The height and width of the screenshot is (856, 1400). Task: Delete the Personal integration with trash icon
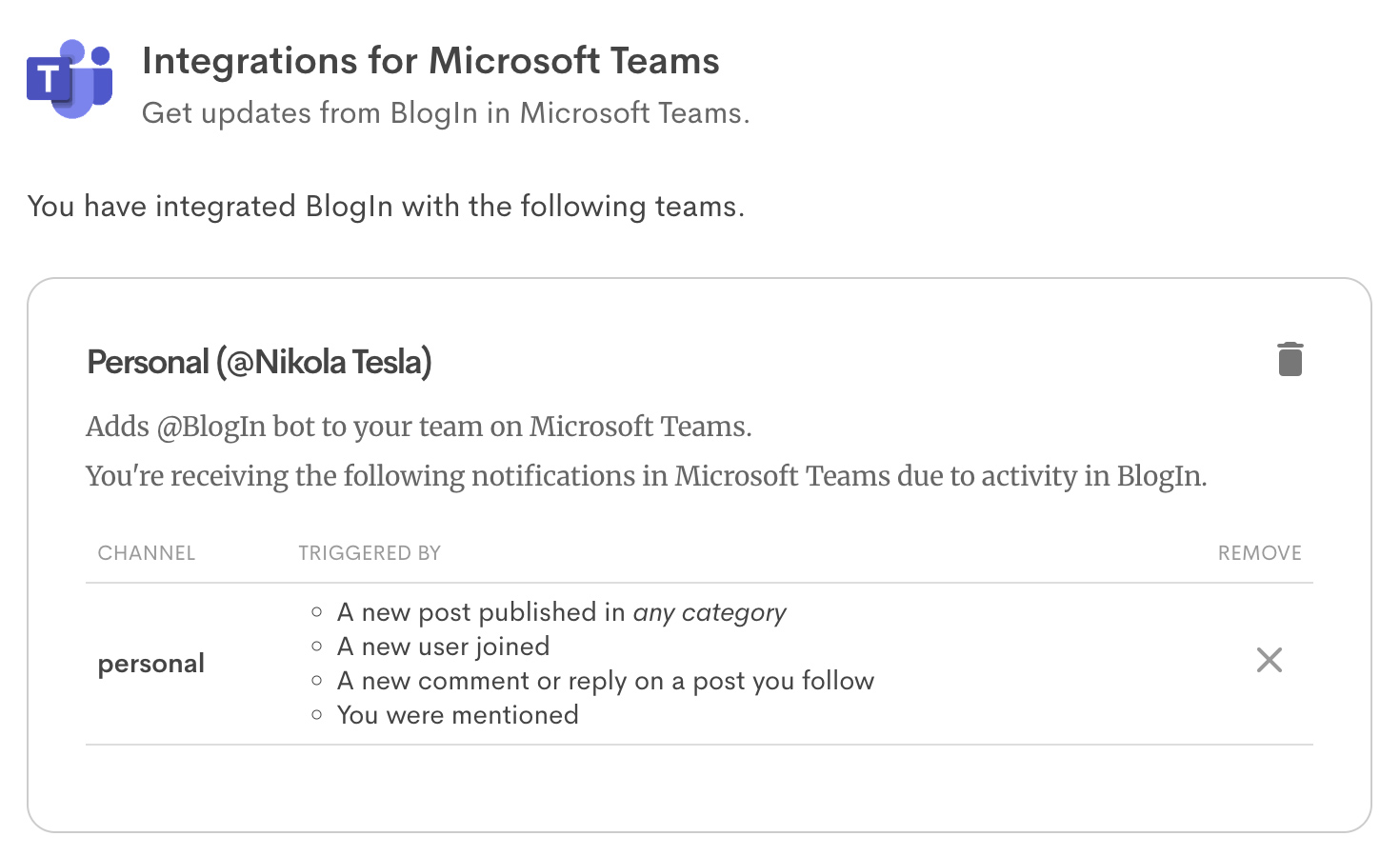[x=1290, y=359]
